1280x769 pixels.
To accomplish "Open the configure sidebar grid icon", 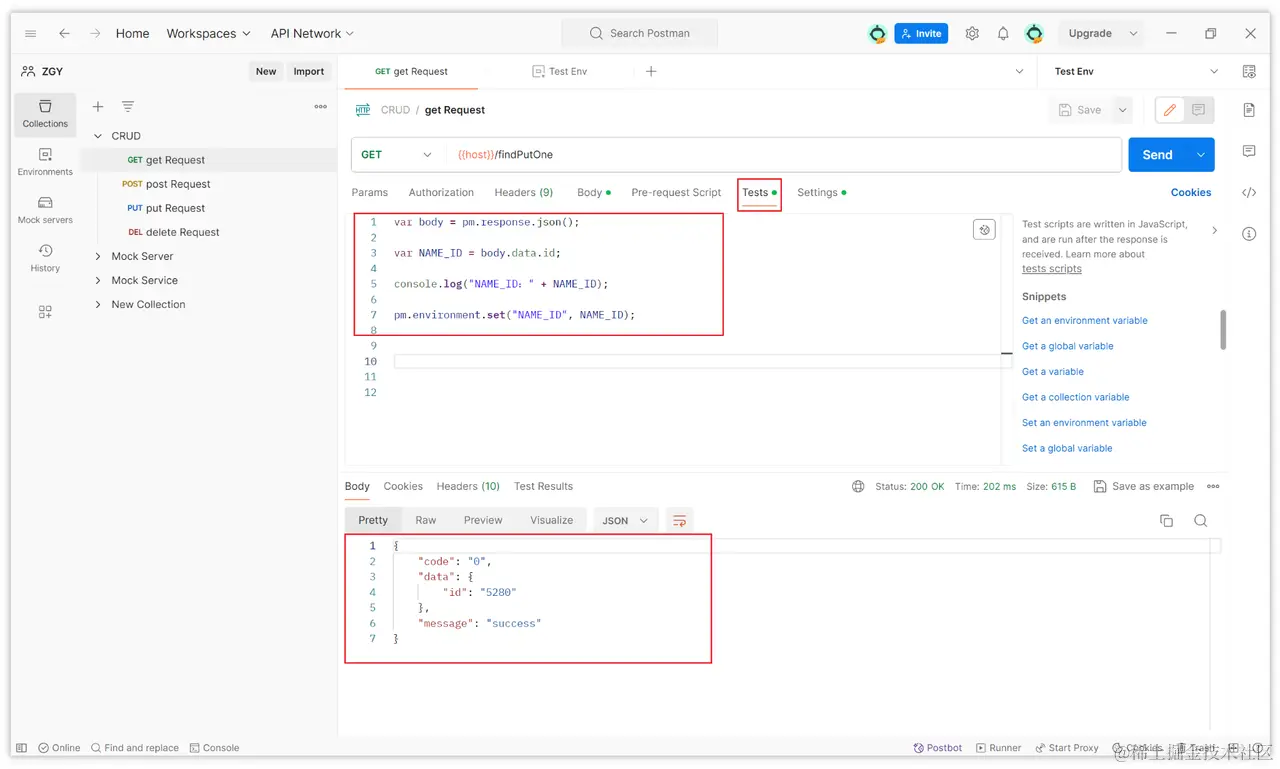I will tap(45, 312).
